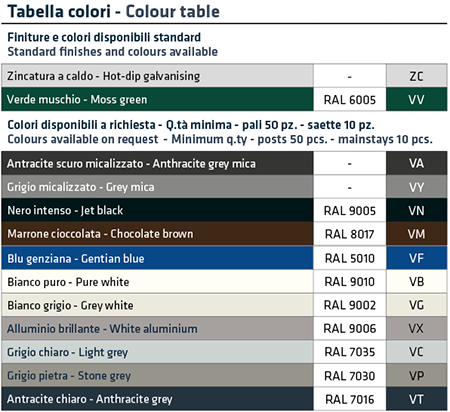Select the Alluminio brillante - White aluminium row

click(224, 329)
